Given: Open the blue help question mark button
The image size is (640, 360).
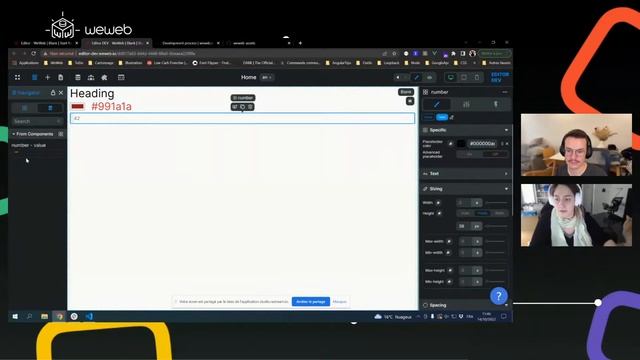Looking at the screenshot, I should [x=498, y=296].
